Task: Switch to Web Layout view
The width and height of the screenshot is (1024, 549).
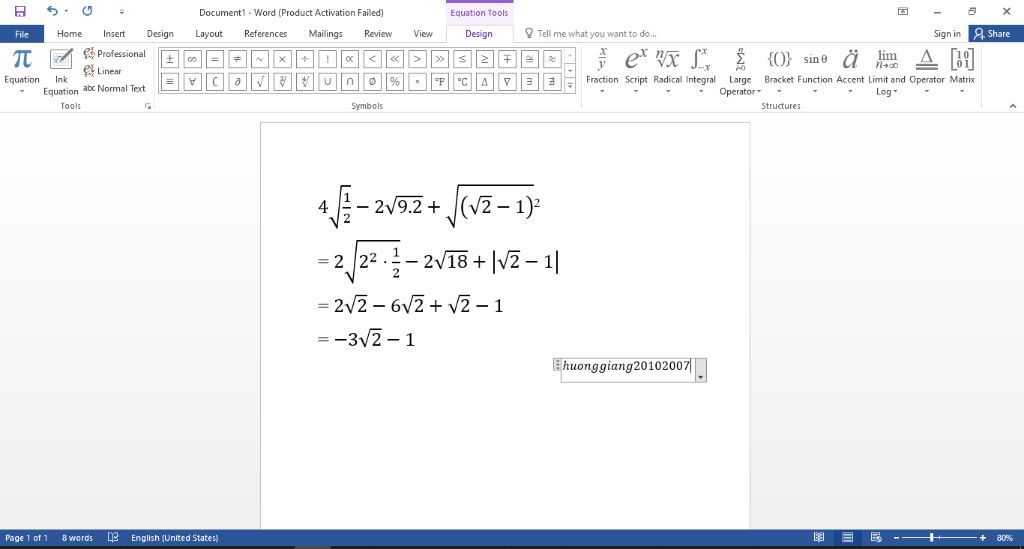Action: 876,537
